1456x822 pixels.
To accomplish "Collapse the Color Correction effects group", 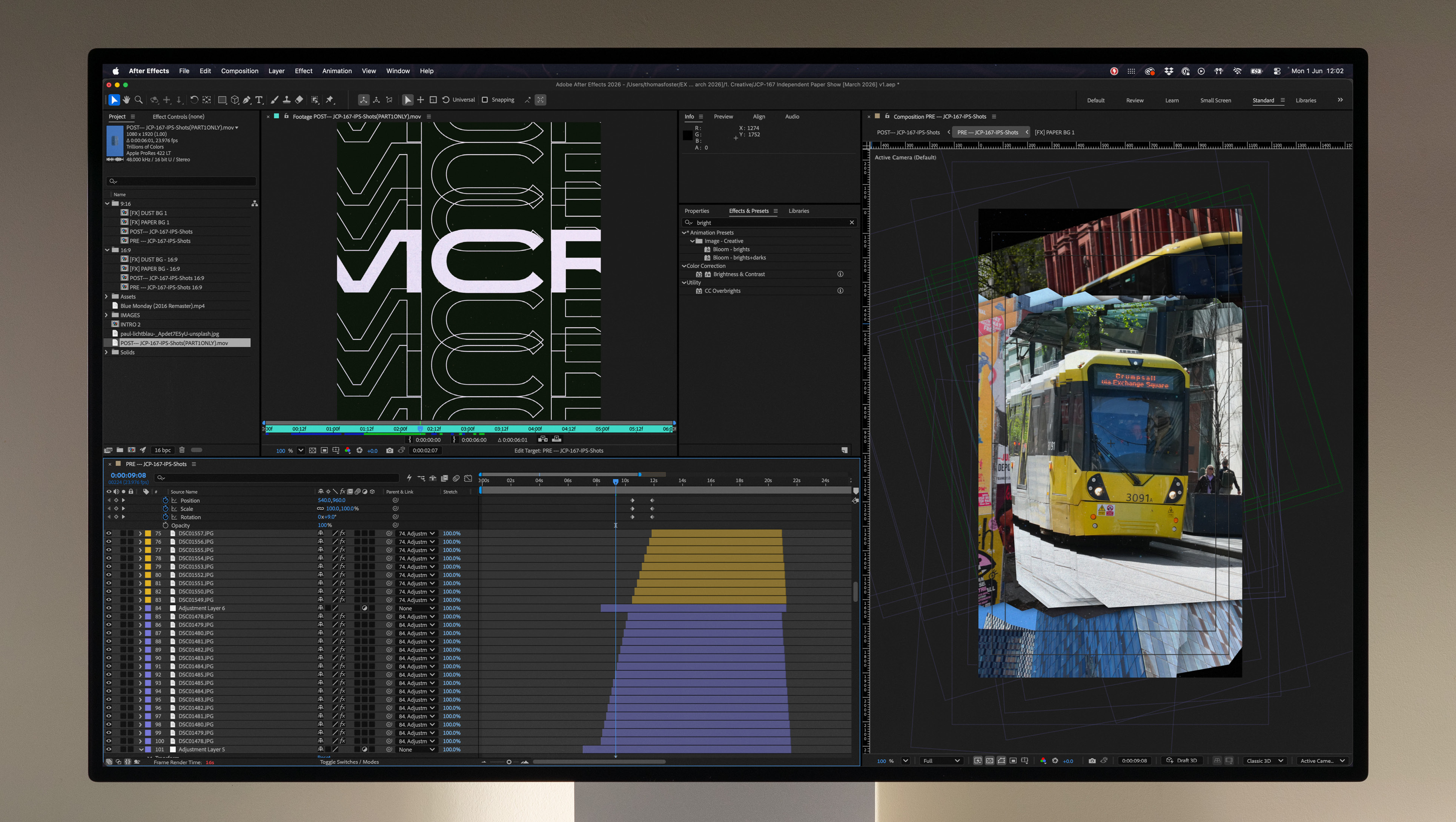I will pos(684,265).
